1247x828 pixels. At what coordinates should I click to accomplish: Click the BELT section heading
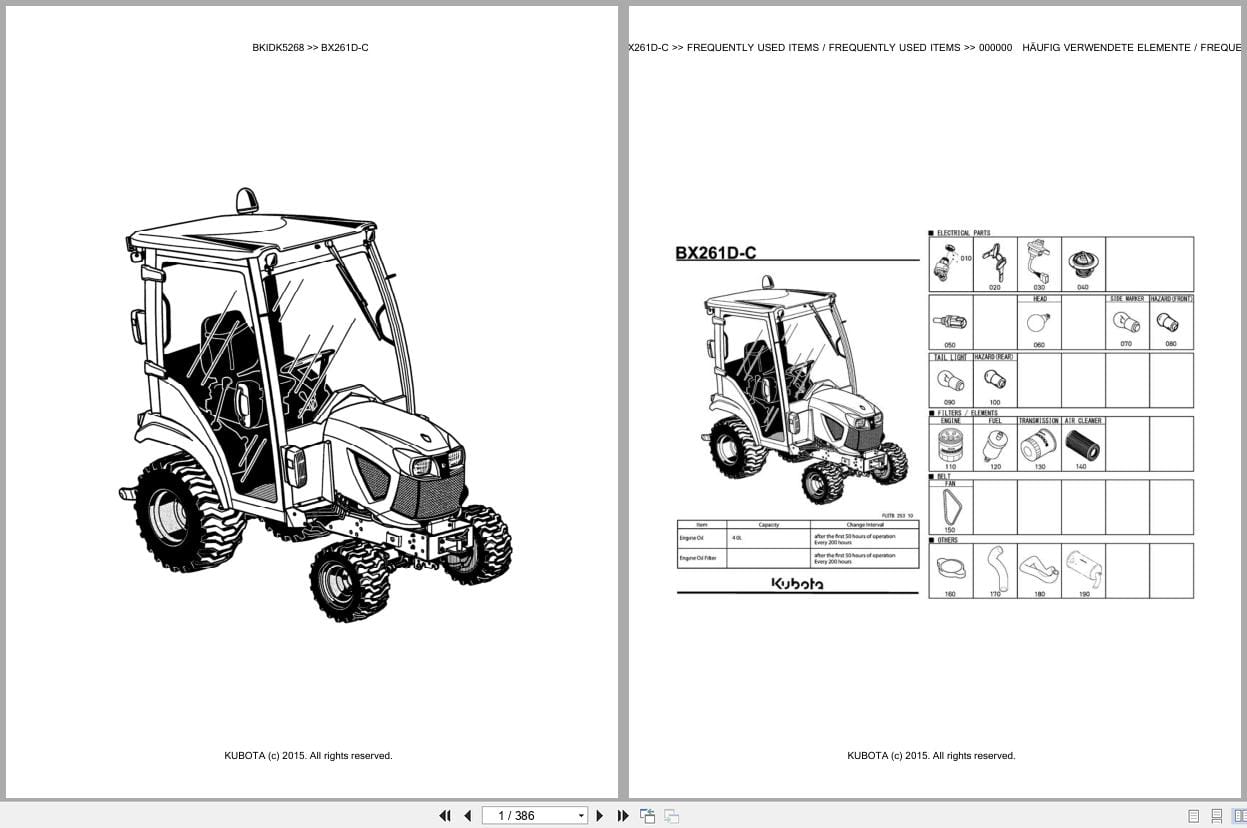click(x=945, y=477)
